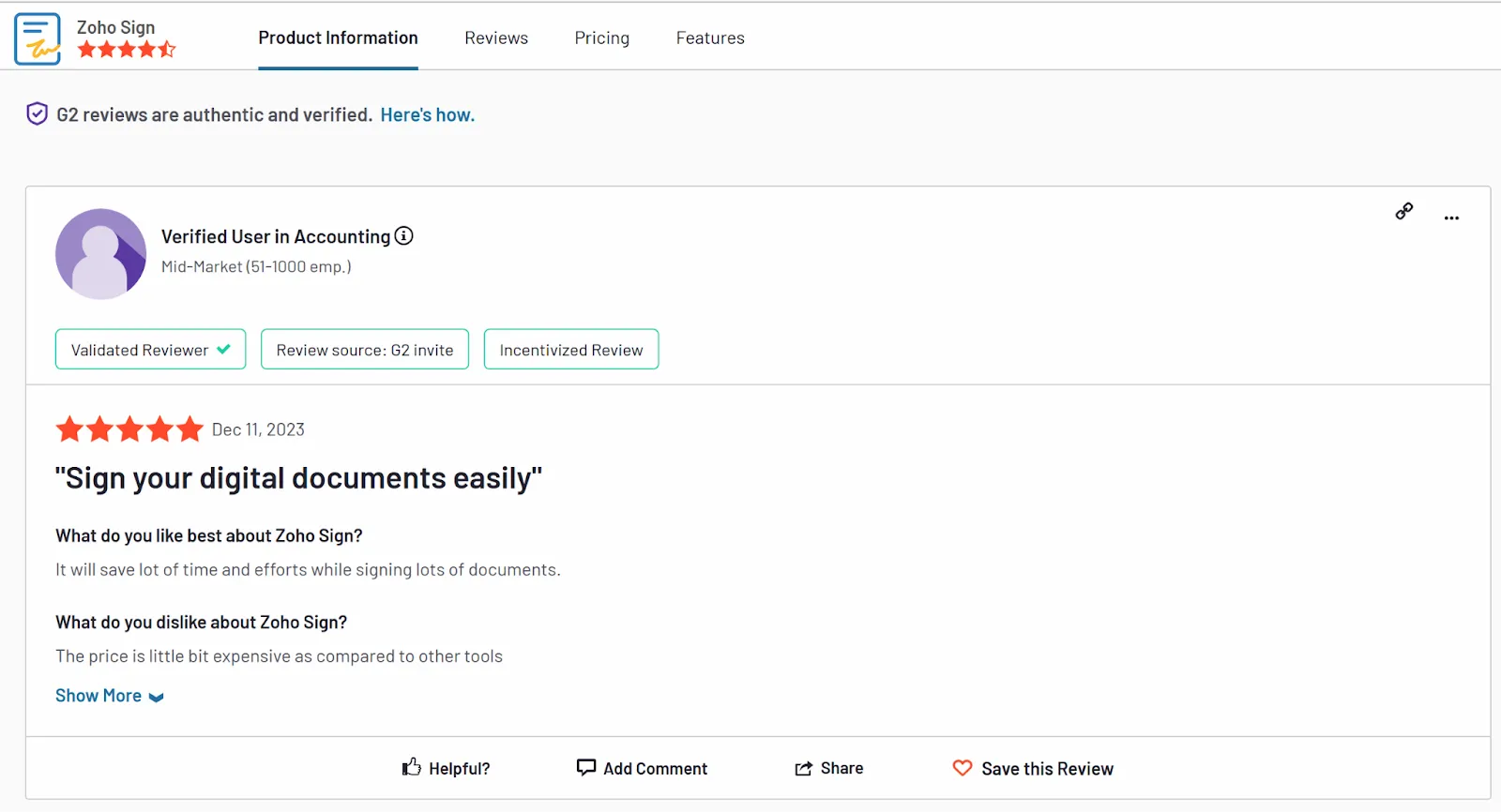Click the Add Comment label

coord(656,768)
